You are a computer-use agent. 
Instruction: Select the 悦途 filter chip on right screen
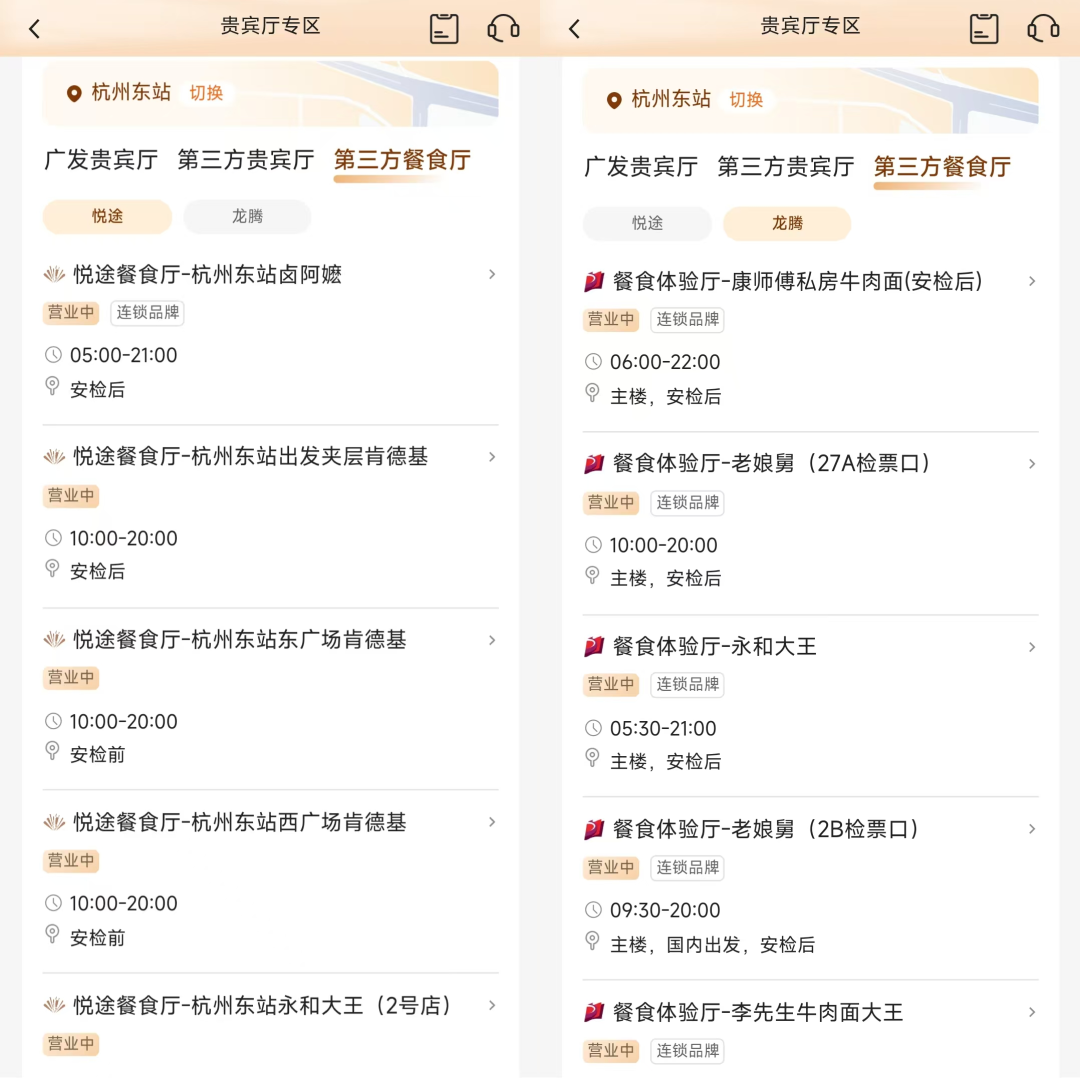(x=647, y=224)
